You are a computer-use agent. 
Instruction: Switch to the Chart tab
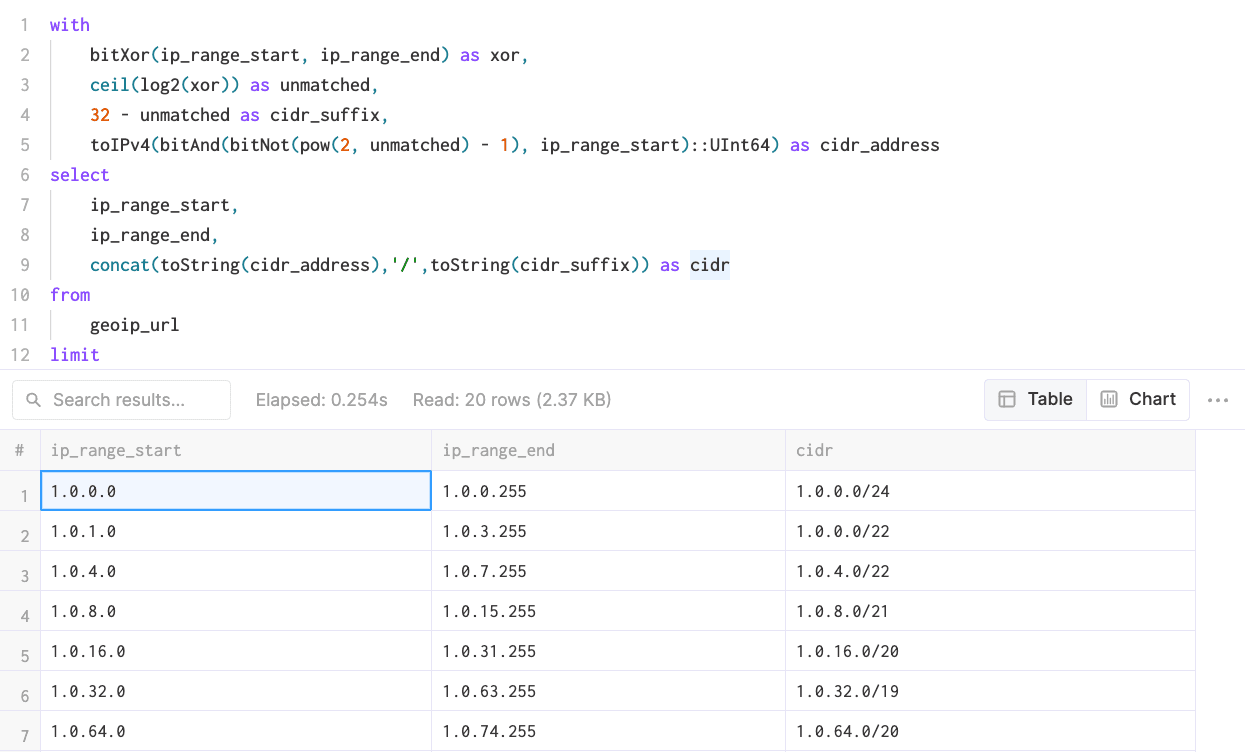coord(1138,399)
